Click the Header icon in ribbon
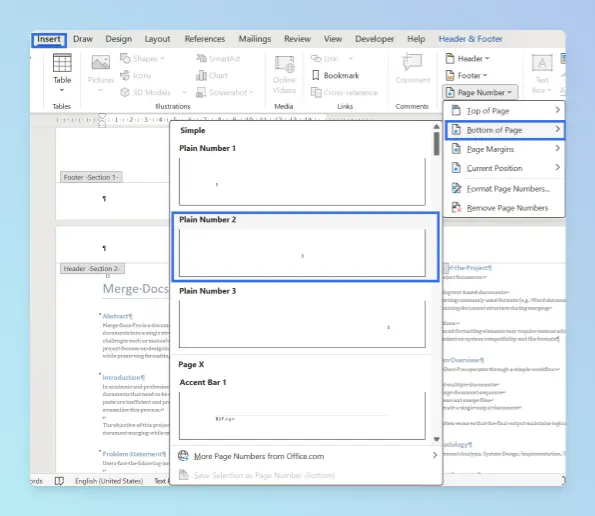The width and height of the screenshot is (595, 516). [x=450, y=58]
